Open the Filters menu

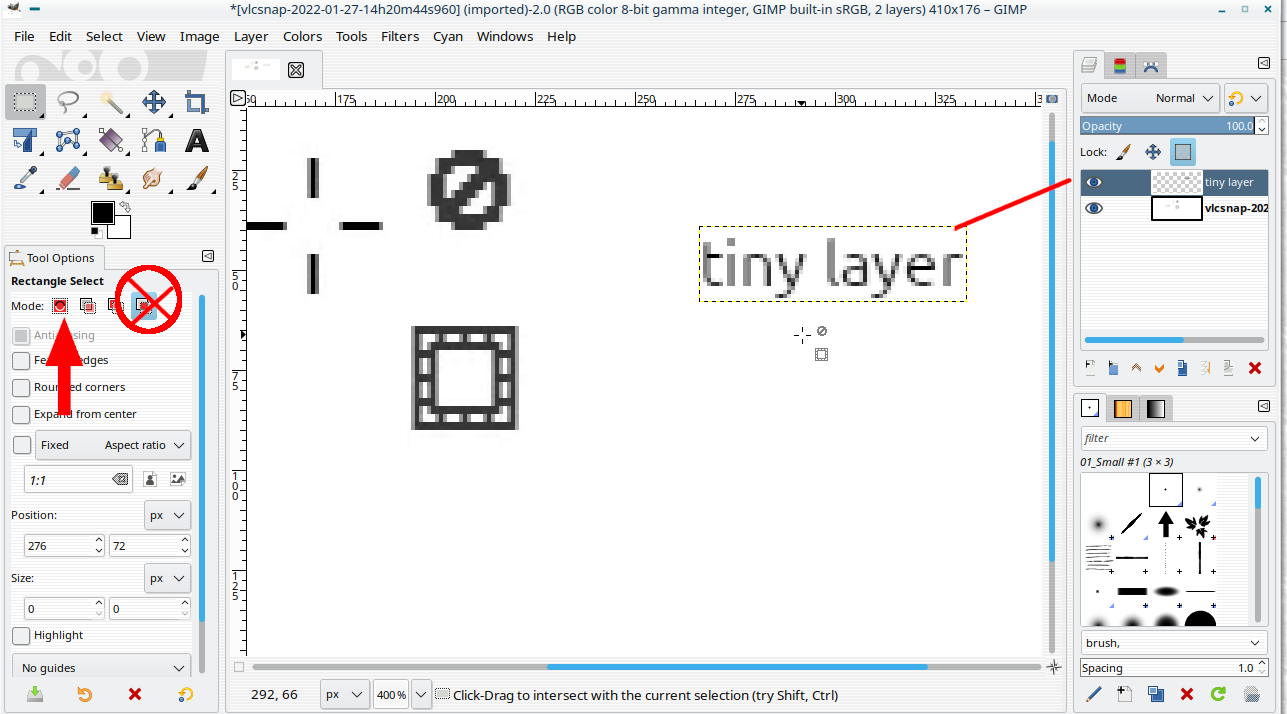tap(400, 36)
